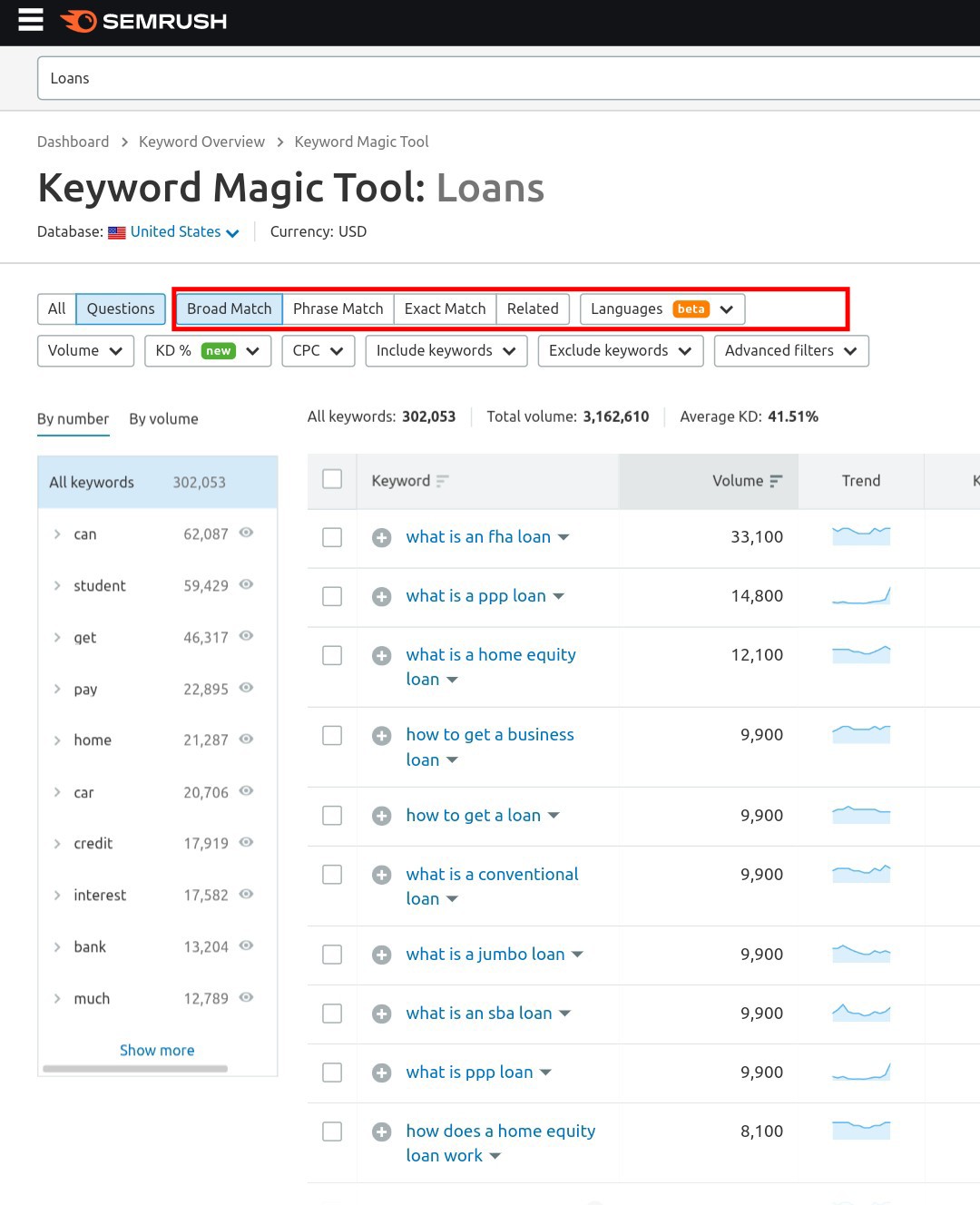The height and width of the screenshot is (1205, 980).
Task: Add 'what is a conventional loan' plus icon
Action: point(382,875)
